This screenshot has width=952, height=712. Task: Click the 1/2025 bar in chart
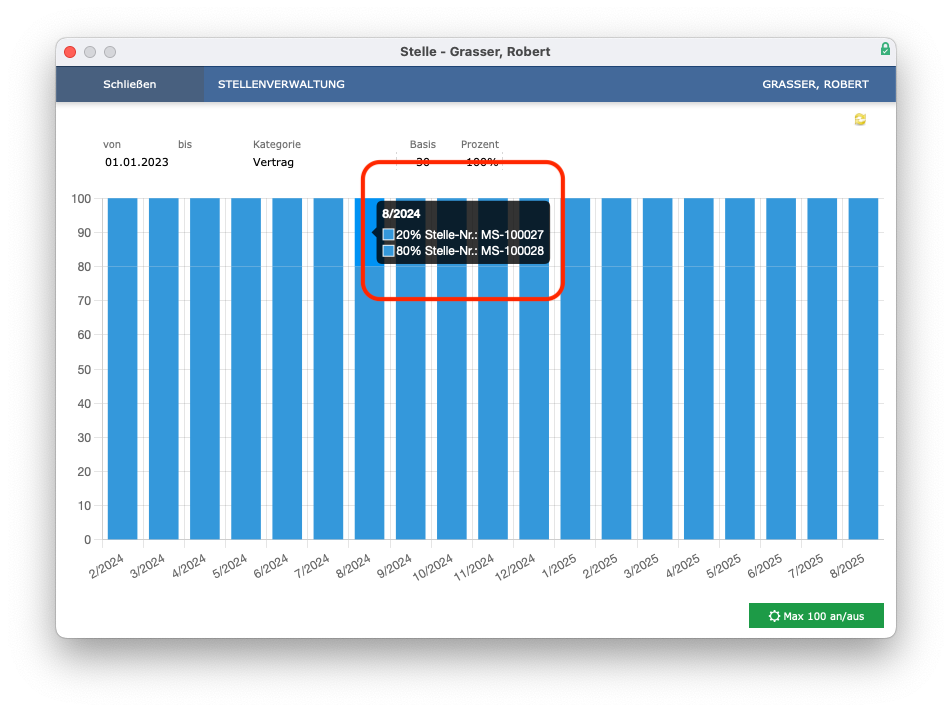click(575, 368)
